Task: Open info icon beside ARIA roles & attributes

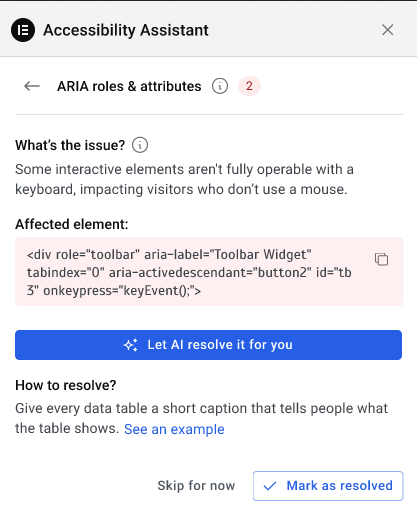Action: tap(220, 86)
